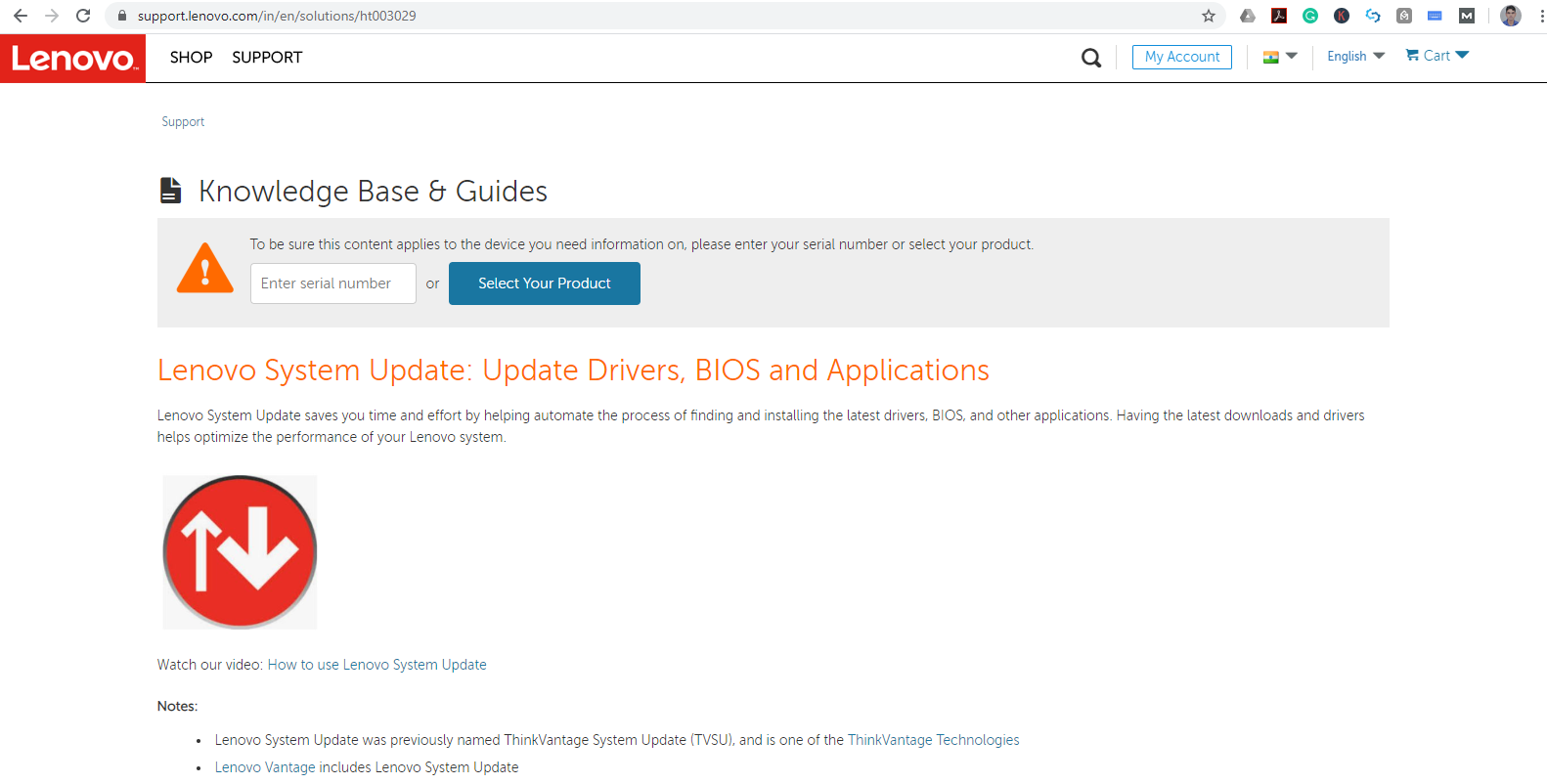Click Select Your Product button

click(x=545, y=283)
